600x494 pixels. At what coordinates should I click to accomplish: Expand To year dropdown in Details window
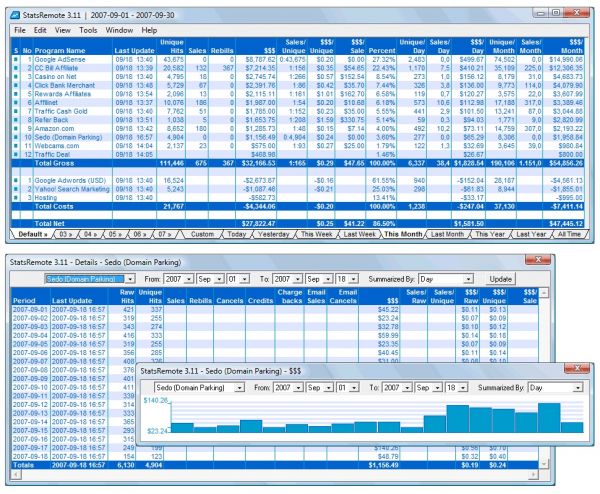[x=298, y=279]
